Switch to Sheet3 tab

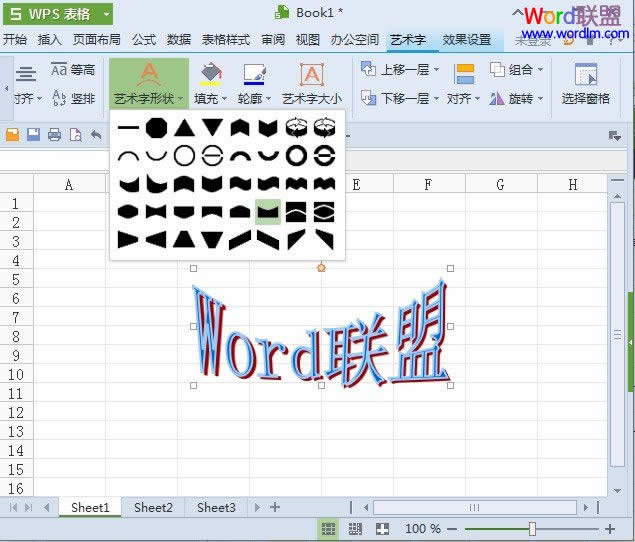coord(216,508)
